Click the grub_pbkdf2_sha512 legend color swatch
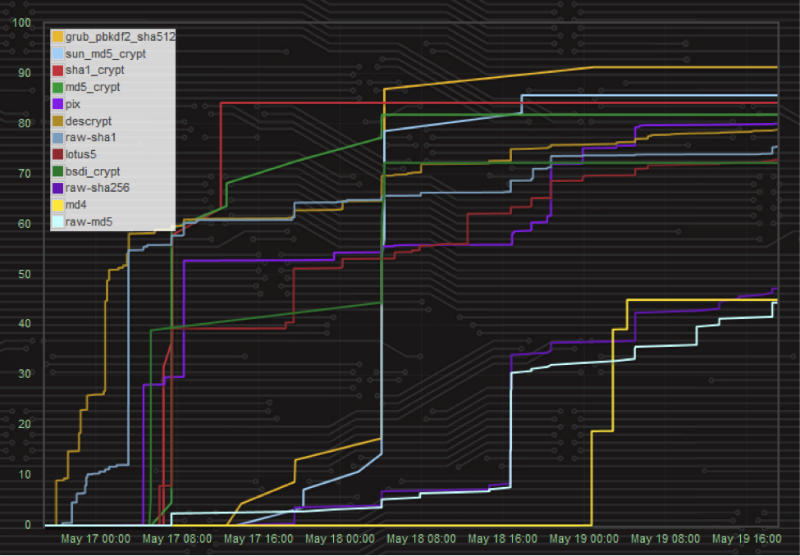The width and height of the screenshot is (800, 556). [58, 37]
